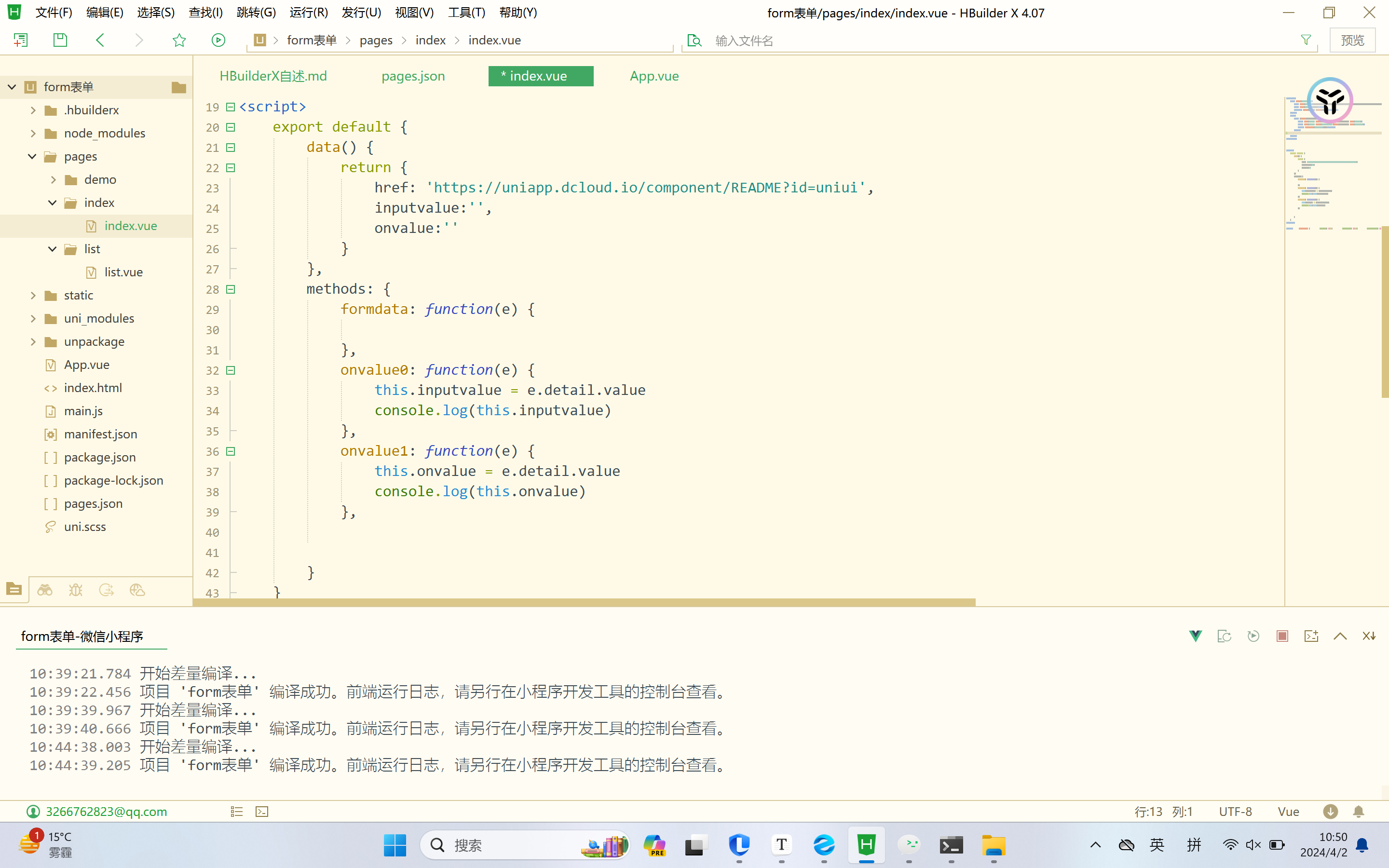Screen dimensions: 1389x868
Task: Click the new file icon in toolbar
Action: [x=21, y=40]
